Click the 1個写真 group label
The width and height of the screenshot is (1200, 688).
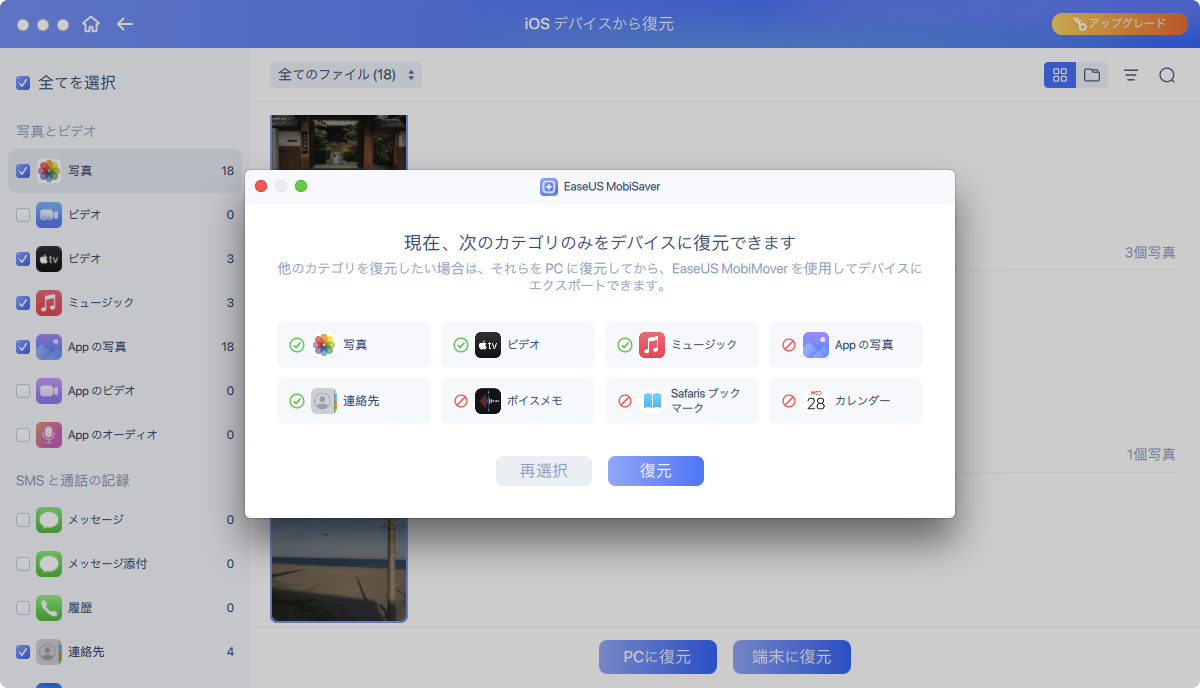(1151, 454)
